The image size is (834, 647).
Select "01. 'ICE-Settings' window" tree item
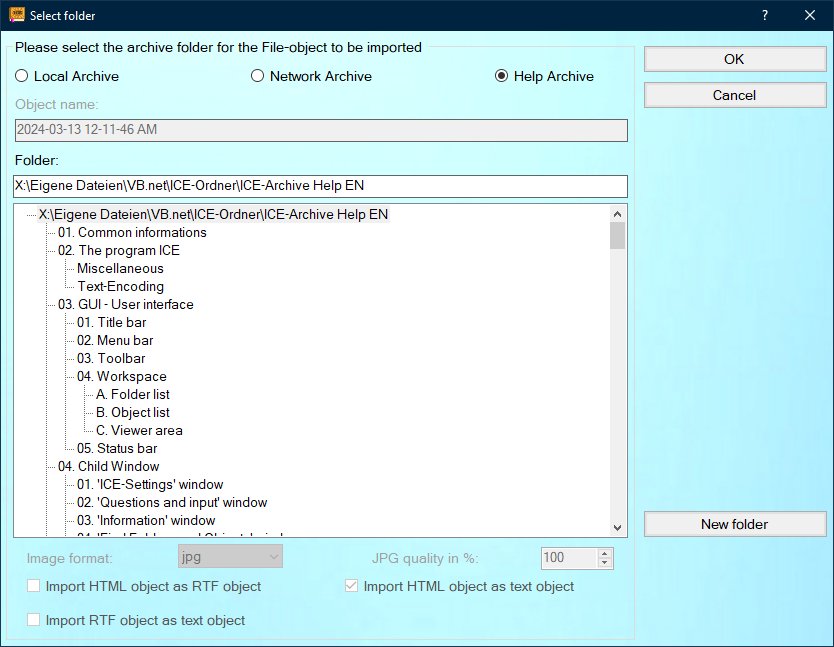tap(150, 484)
